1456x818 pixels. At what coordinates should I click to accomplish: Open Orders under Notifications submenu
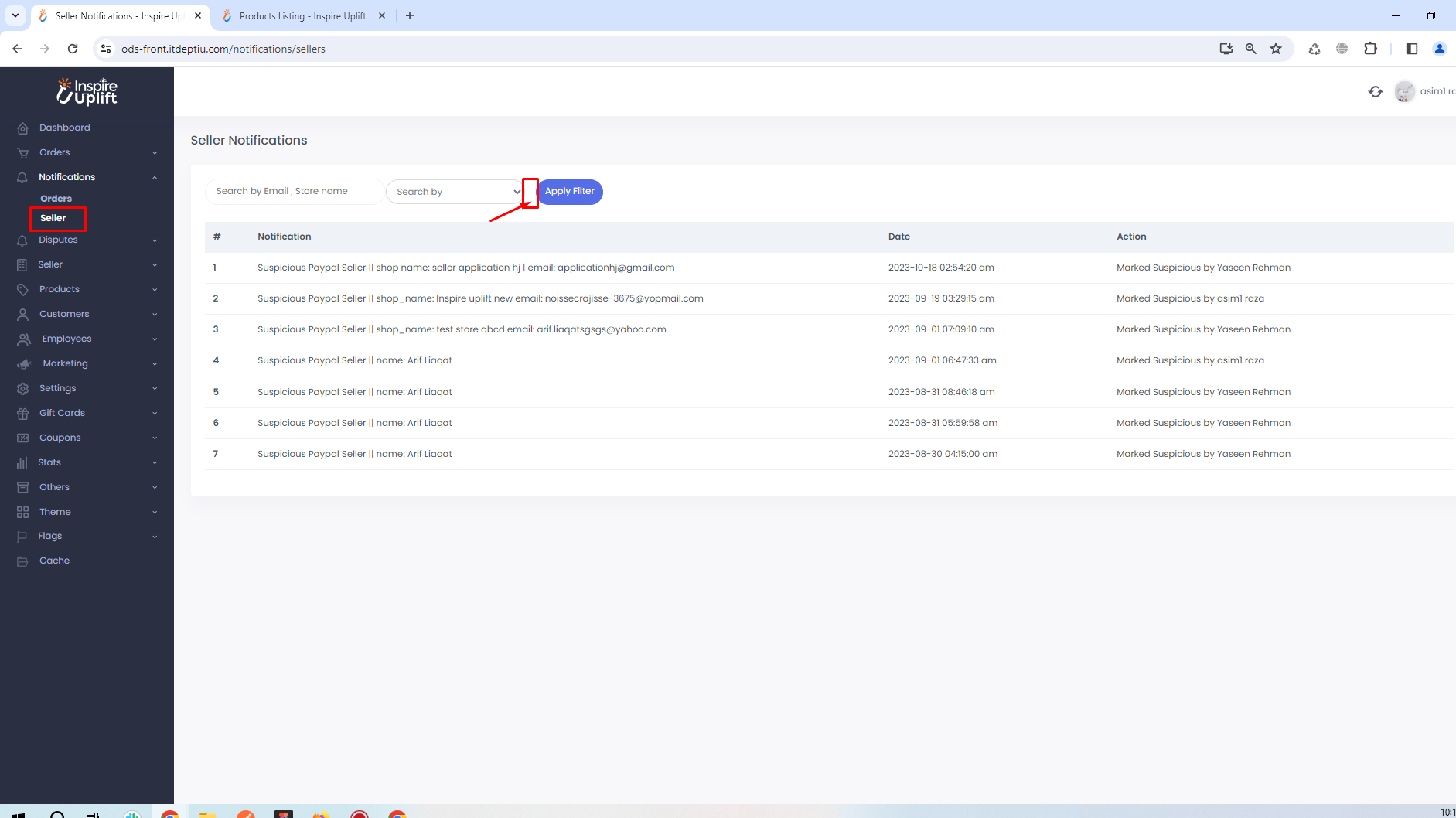(56, 199)
